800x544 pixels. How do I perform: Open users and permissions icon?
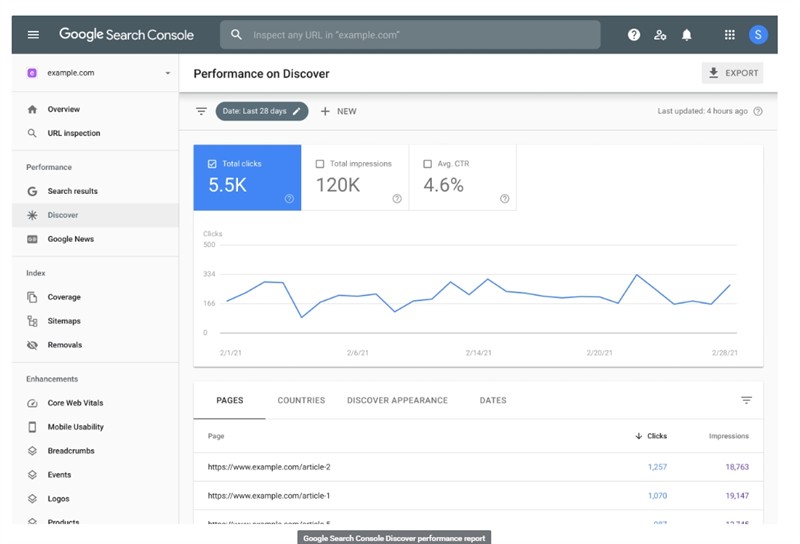[x=660, y=35]
